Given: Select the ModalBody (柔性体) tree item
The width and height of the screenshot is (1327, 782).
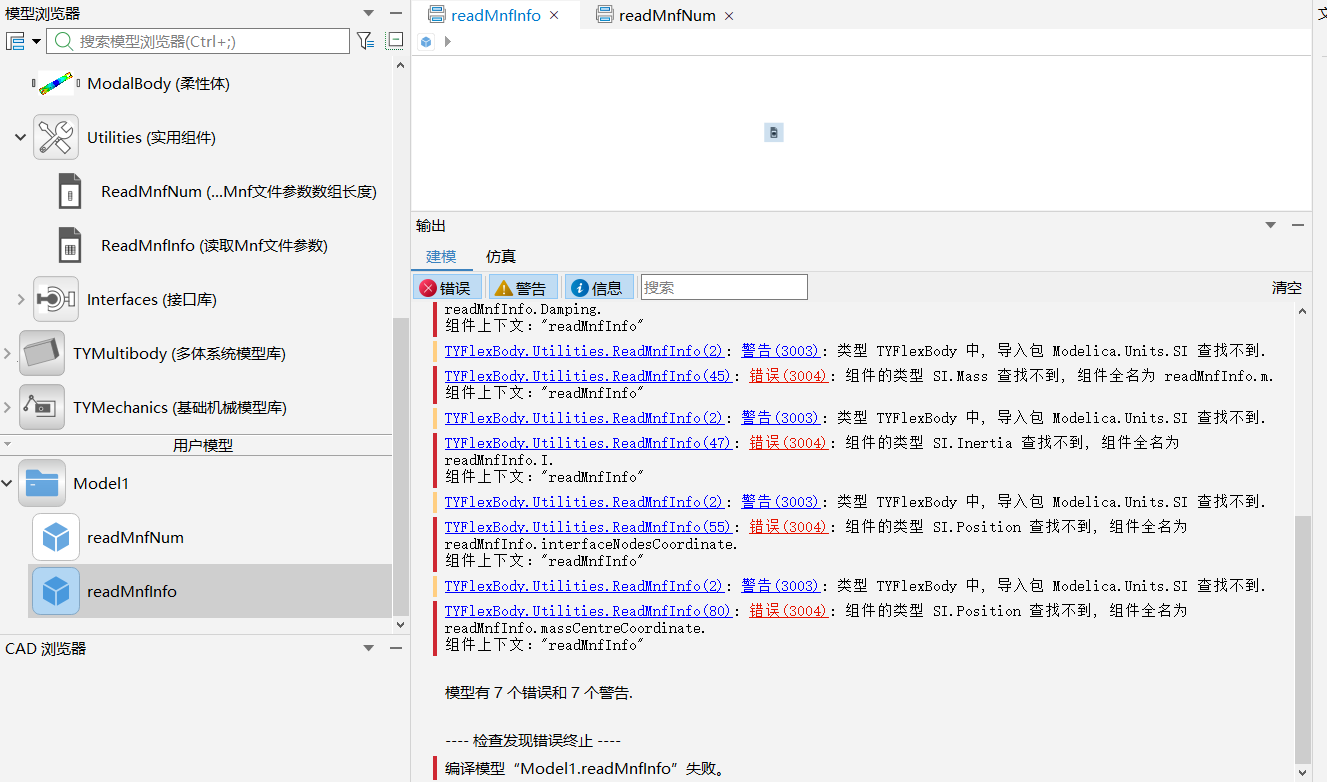Looking at the screenshot, I should pos(158,84).
